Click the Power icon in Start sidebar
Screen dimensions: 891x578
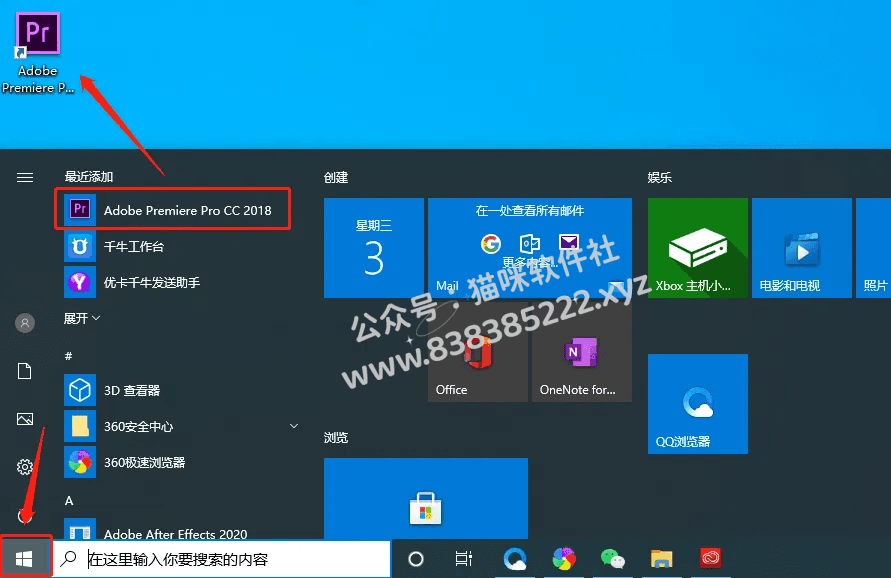[x=25, y=515]
